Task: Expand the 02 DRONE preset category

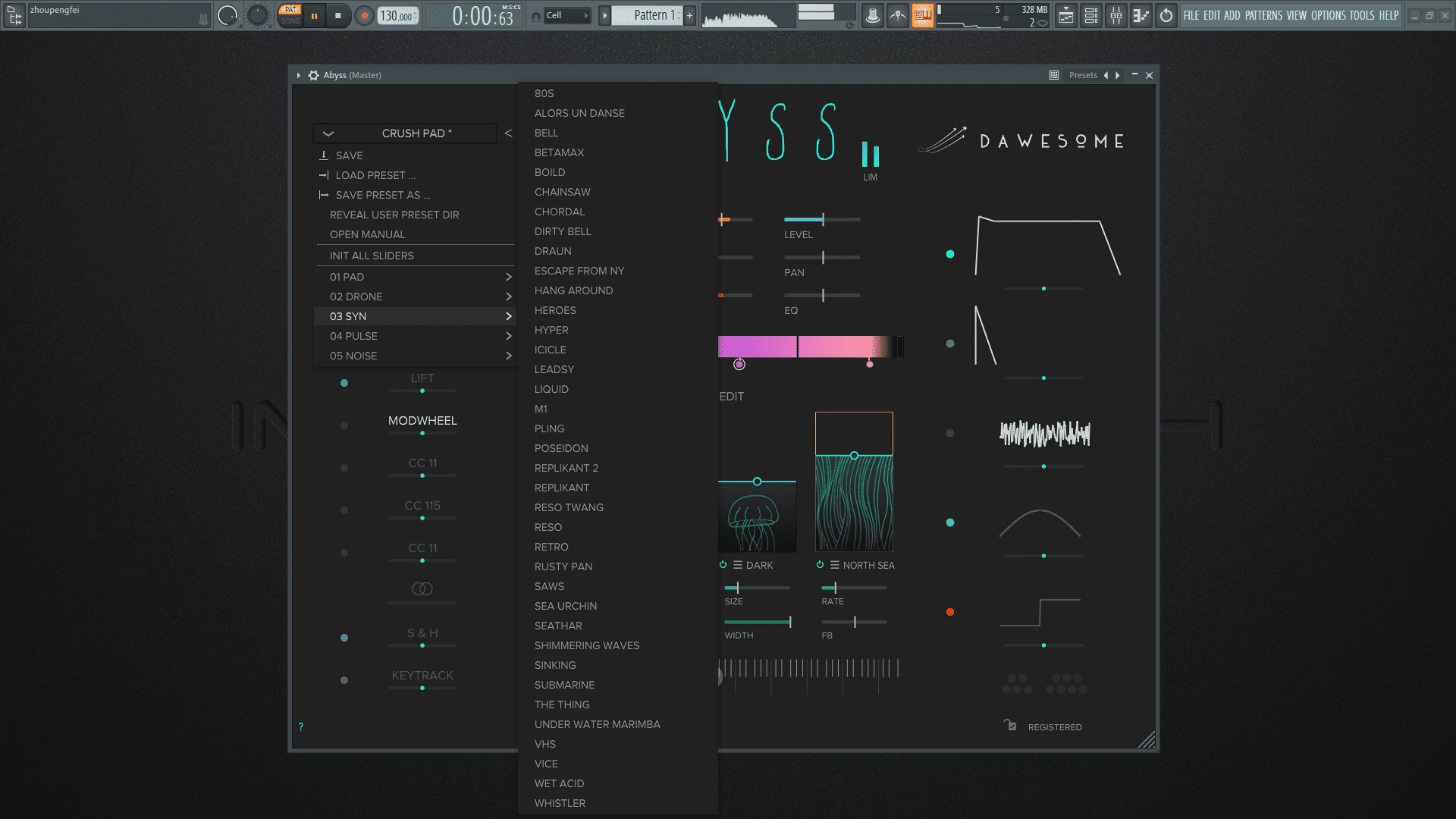Action: click(415, 297)
